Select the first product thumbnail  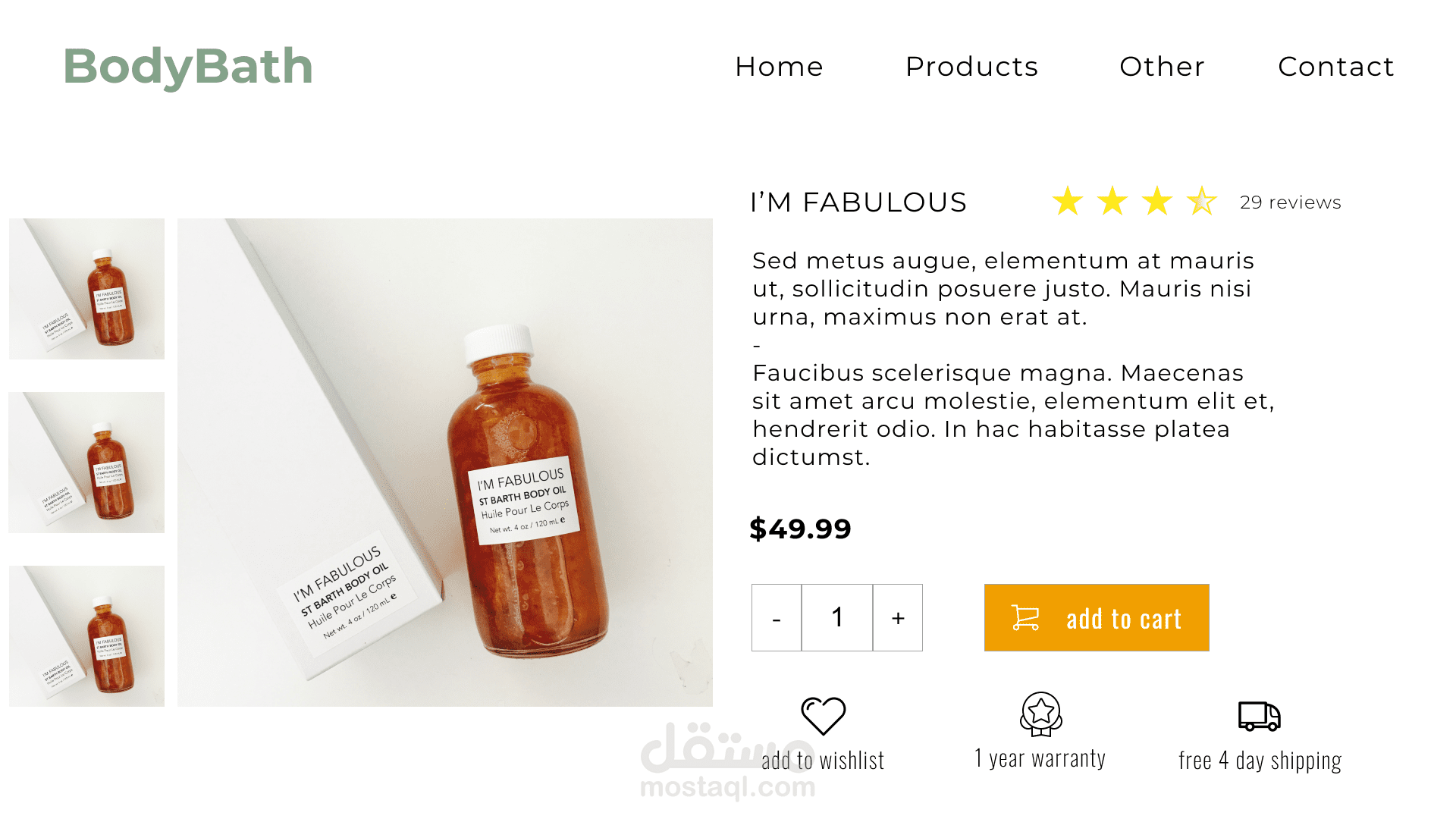(x=87, y=289)
